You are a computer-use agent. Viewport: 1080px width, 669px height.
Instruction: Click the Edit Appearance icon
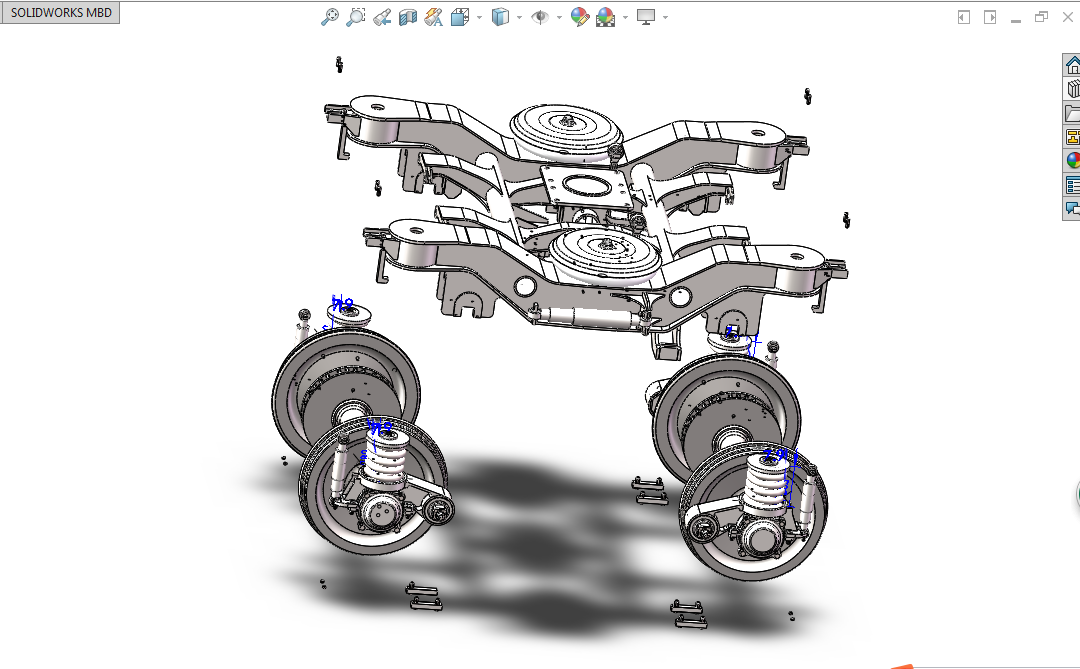[x=580, y=17]
